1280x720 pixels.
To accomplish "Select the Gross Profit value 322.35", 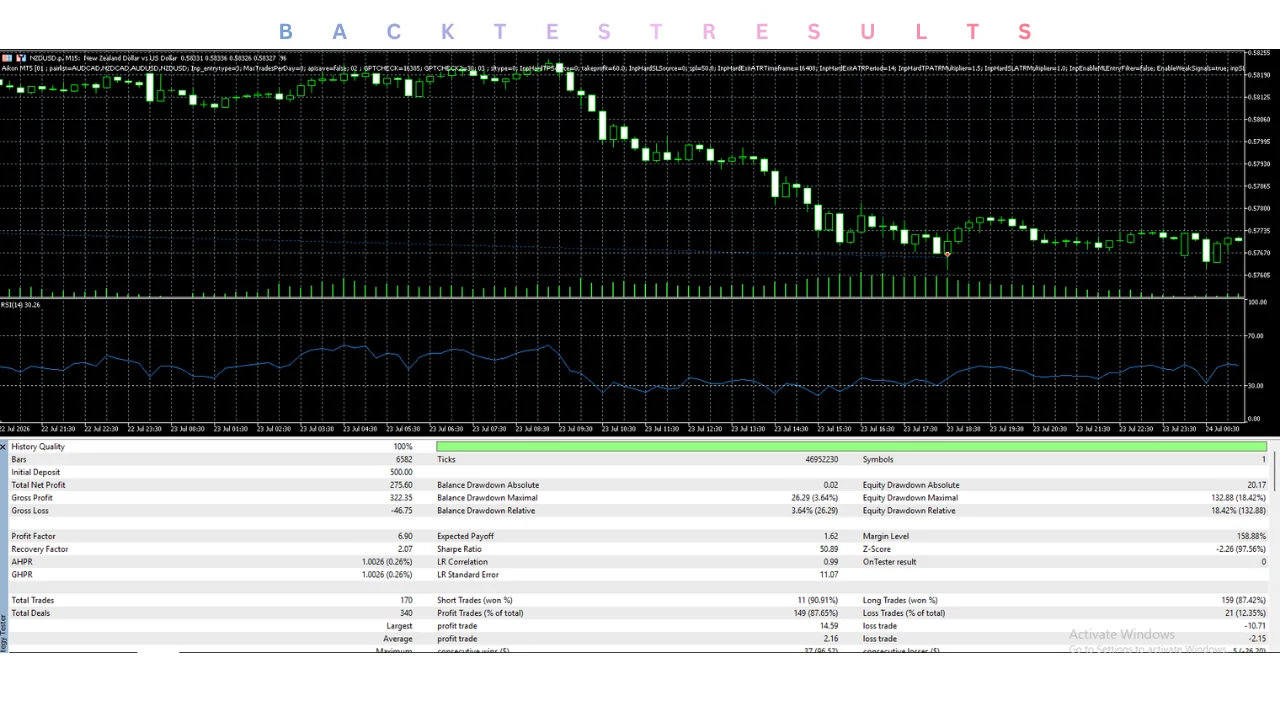I will [x=401, y=498].
